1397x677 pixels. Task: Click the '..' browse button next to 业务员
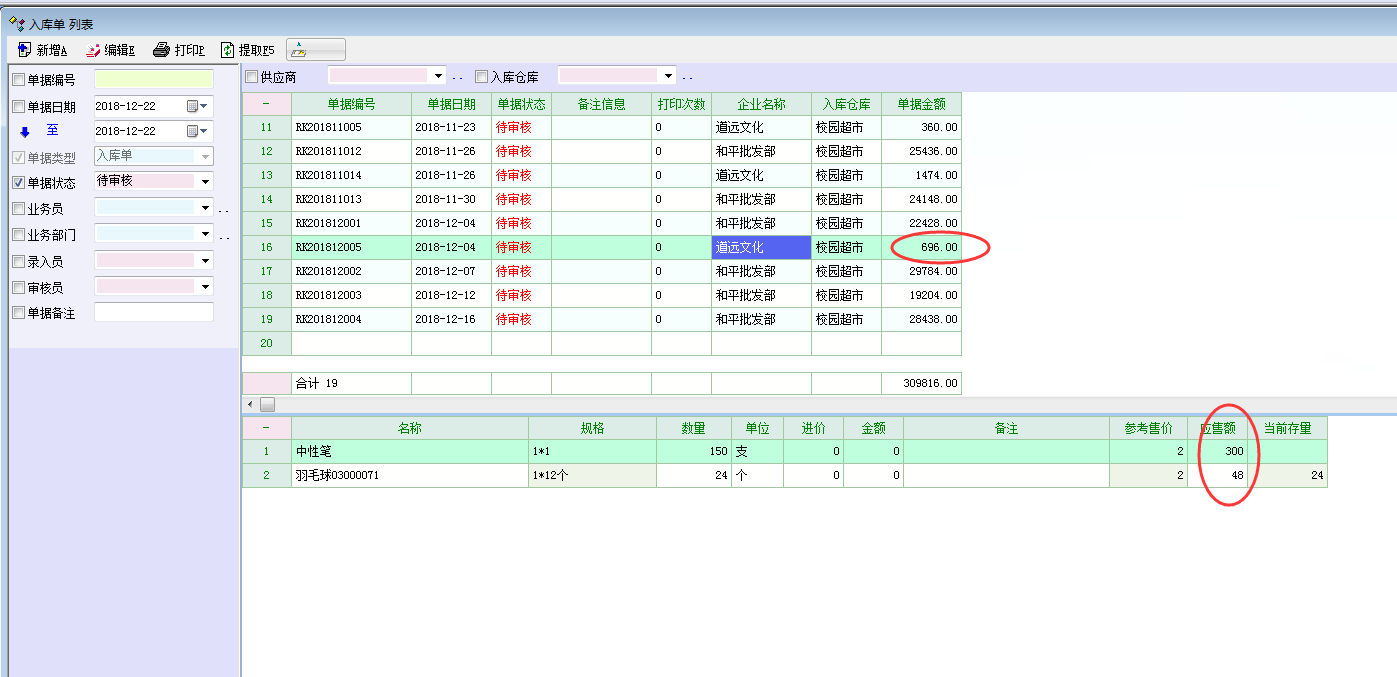[x=224, y=210]
